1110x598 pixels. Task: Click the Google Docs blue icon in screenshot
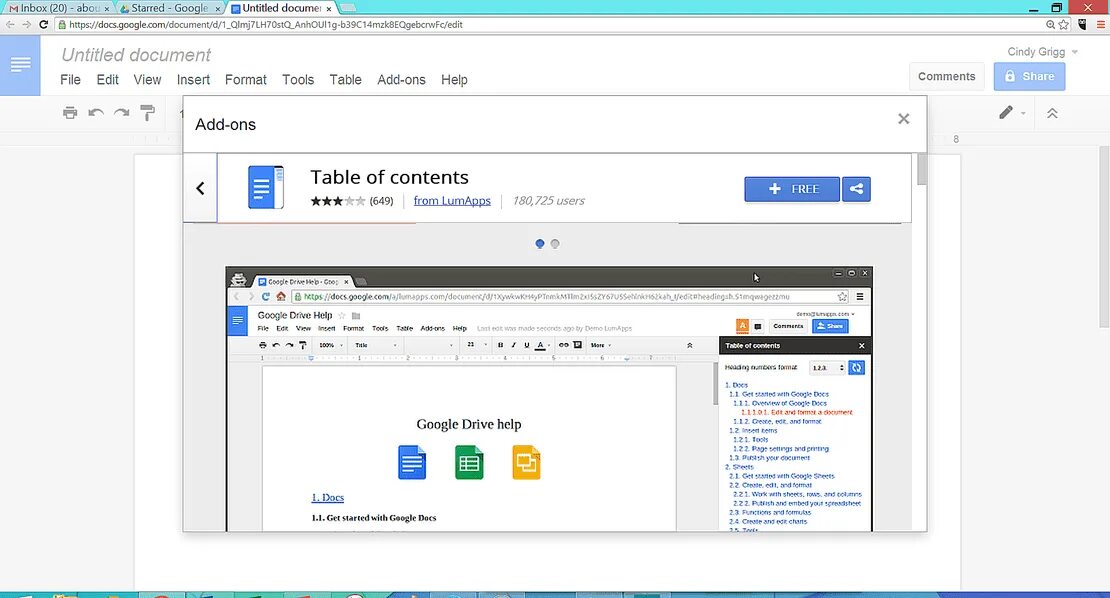point(412,462)
